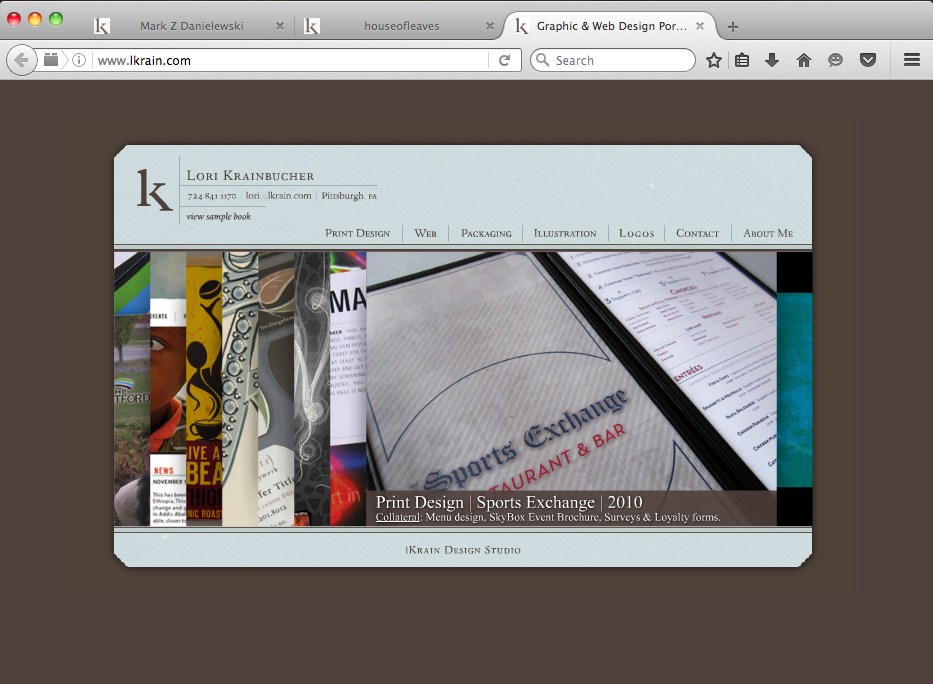Open the hamburger menu icon
Screen dimensions: 933x684
click(x=912, y=60)
